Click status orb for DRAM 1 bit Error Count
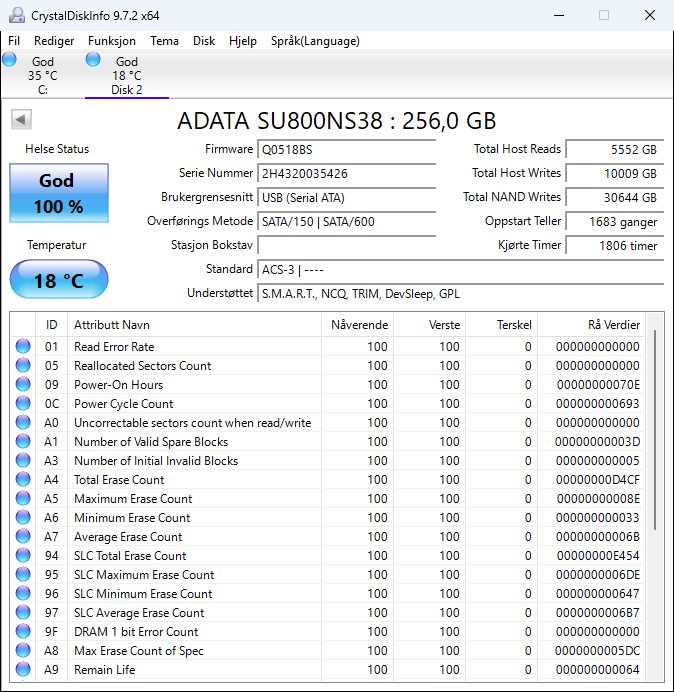This screenshot has height=692, width=674. [23, 631]
